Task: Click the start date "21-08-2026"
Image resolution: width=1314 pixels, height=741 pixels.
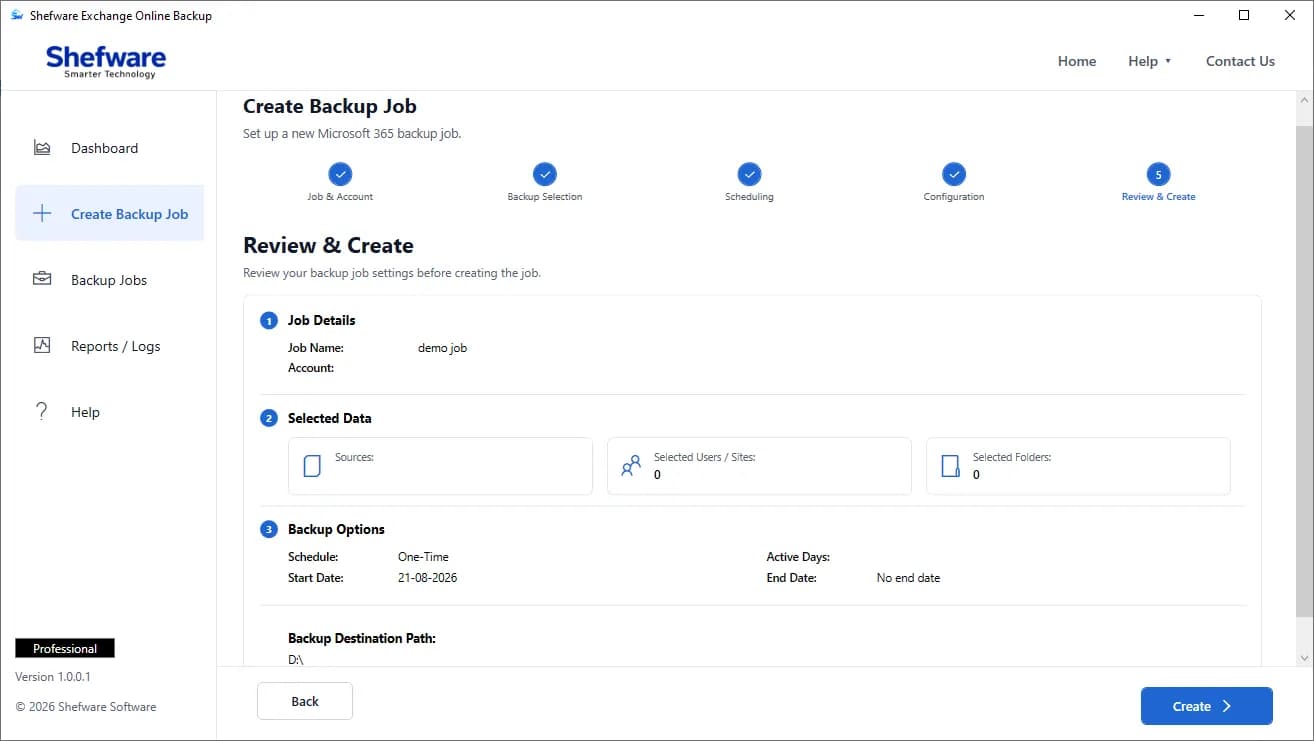Action: (427, 578)
